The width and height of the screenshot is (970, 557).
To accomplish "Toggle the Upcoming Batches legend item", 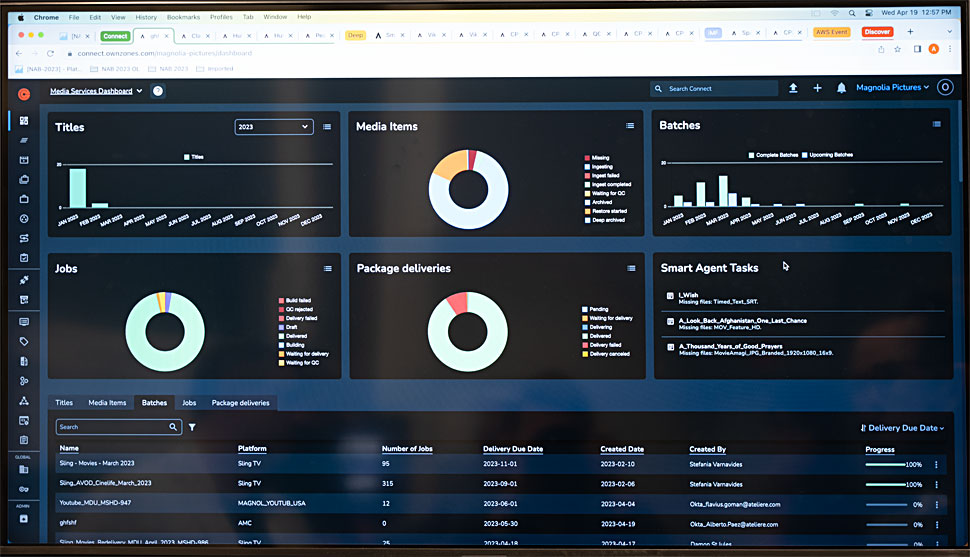I will tap(828, 155).
